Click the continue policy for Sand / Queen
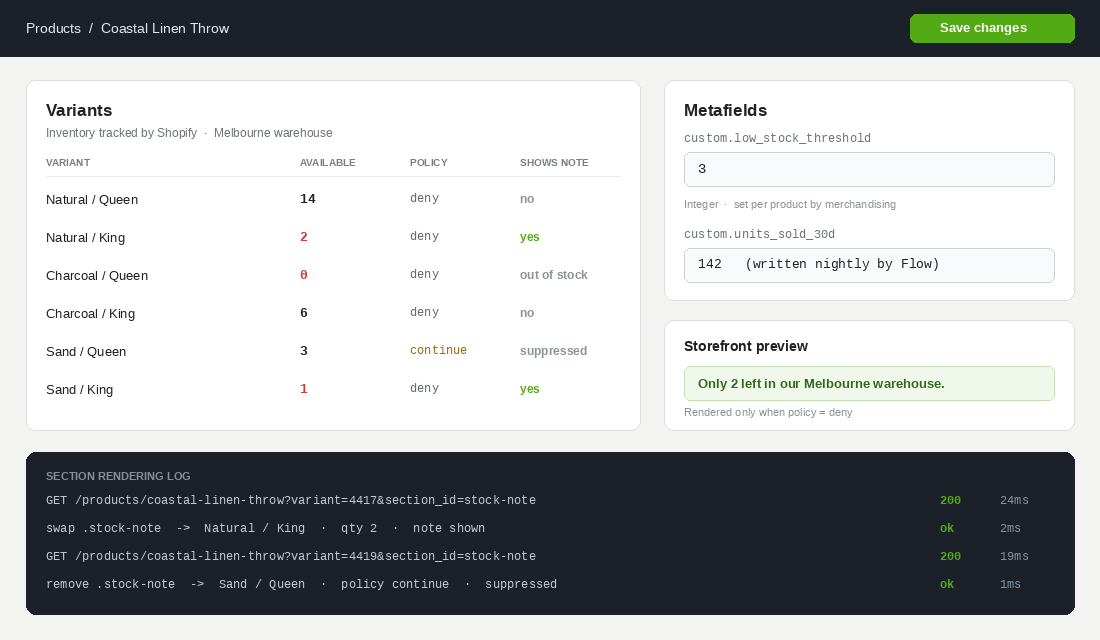This screenshot has width=1100, height=640. click(438, 350)
